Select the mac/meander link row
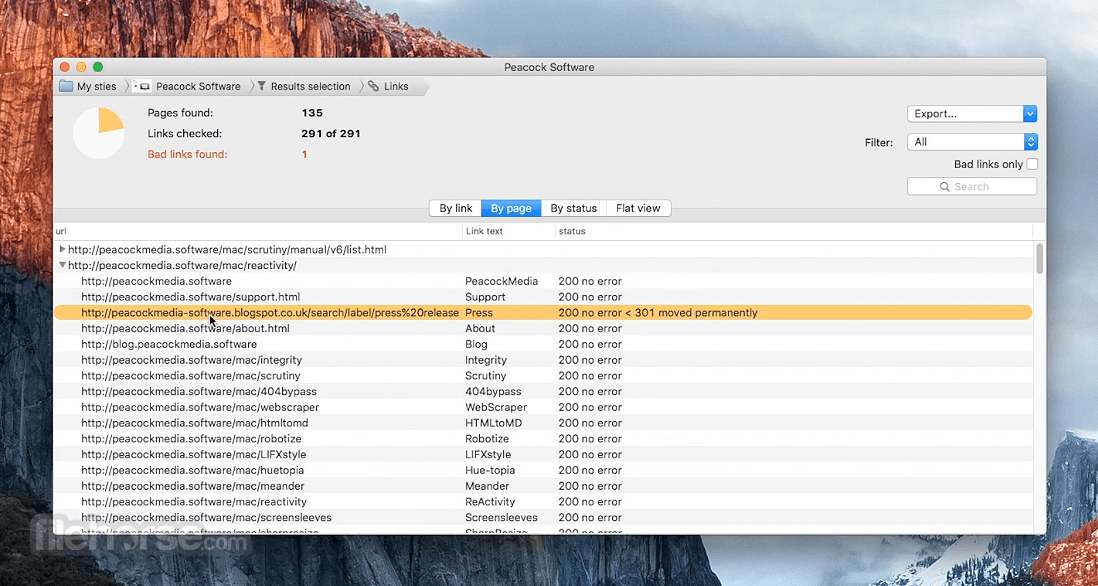 coord(543,486)
